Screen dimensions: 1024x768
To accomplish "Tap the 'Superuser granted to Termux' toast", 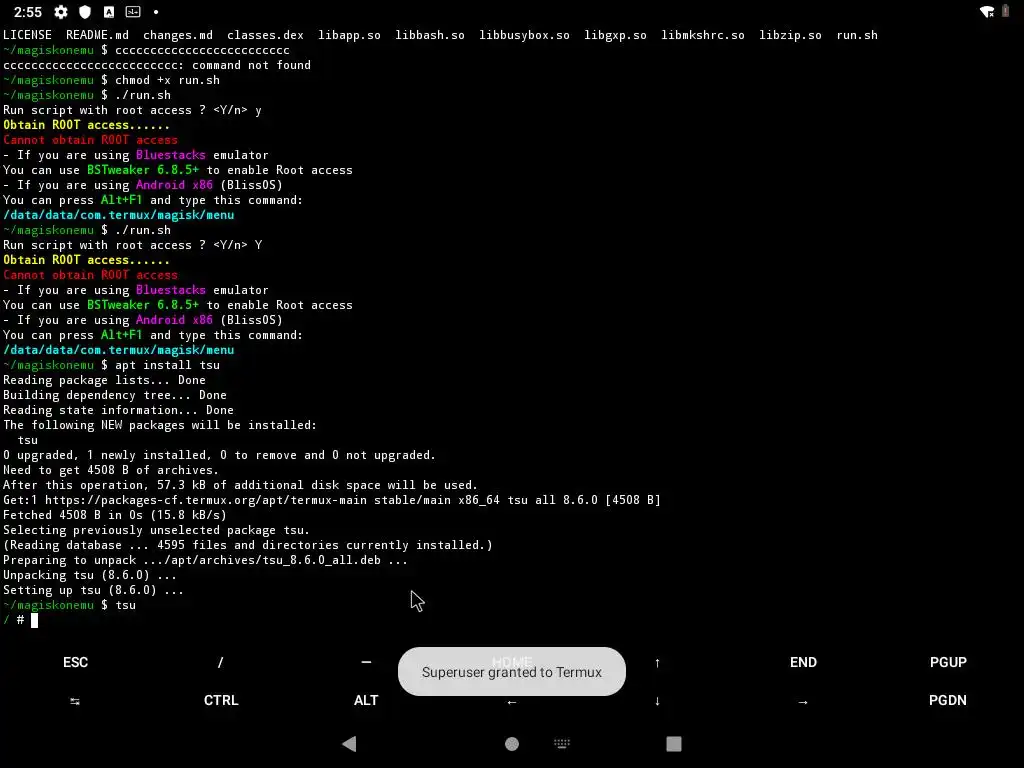I will coord(512,672).
